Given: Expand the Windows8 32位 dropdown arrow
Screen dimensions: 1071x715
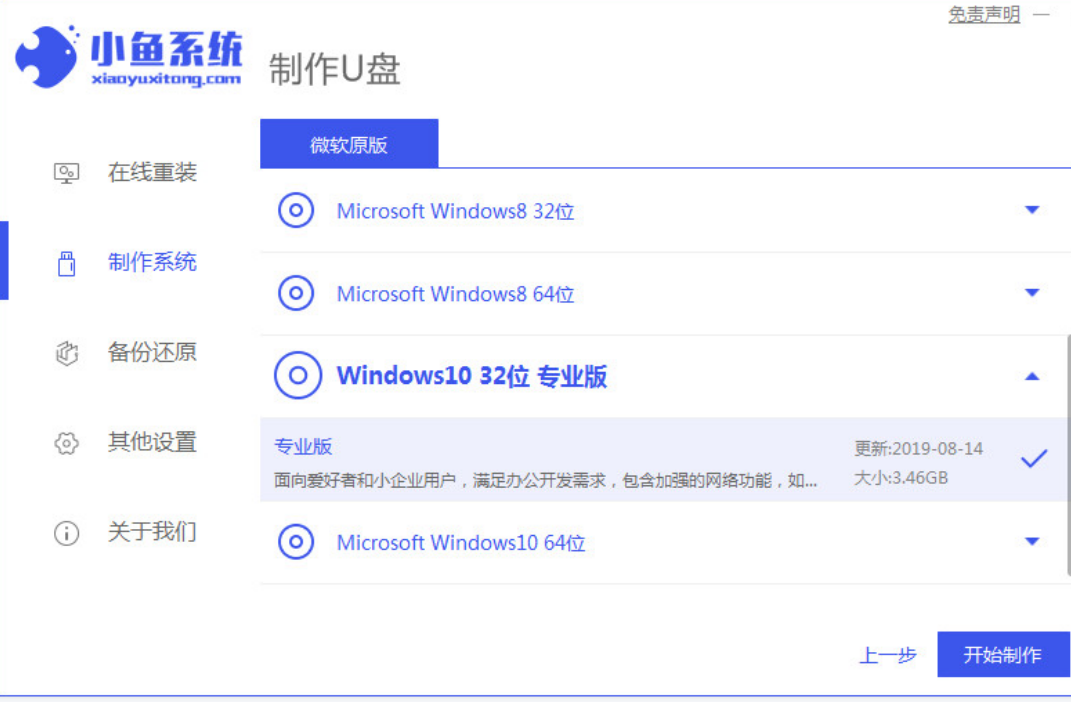Looking at the screenshot, I should pos(1032,210).
